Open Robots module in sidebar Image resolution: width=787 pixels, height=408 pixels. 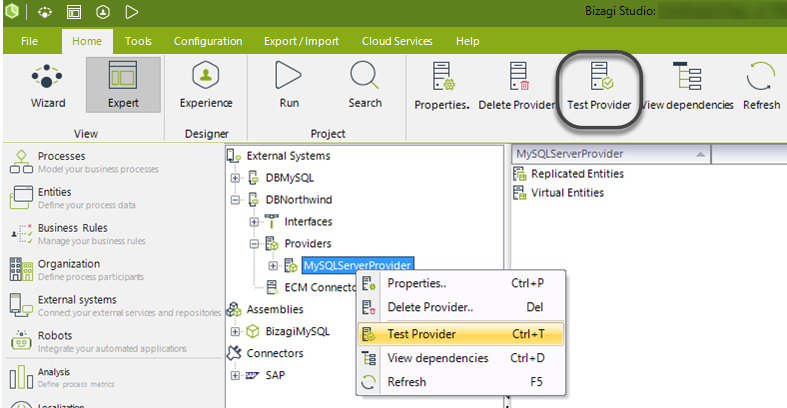click(x=113, y=341)
